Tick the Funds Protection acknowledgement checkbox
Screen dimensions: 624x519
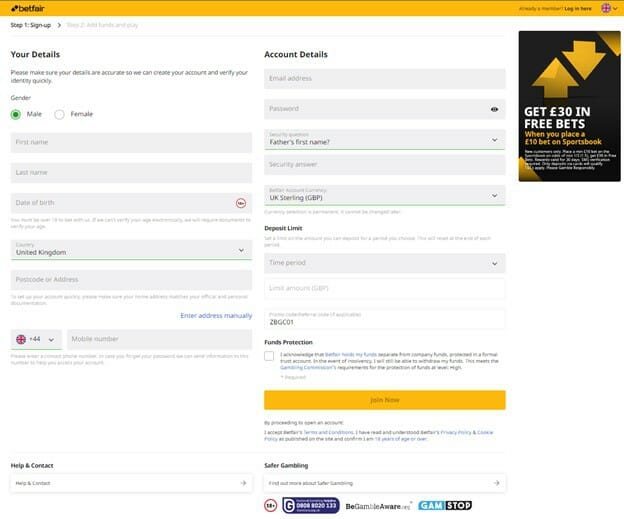tap(269, 356)
